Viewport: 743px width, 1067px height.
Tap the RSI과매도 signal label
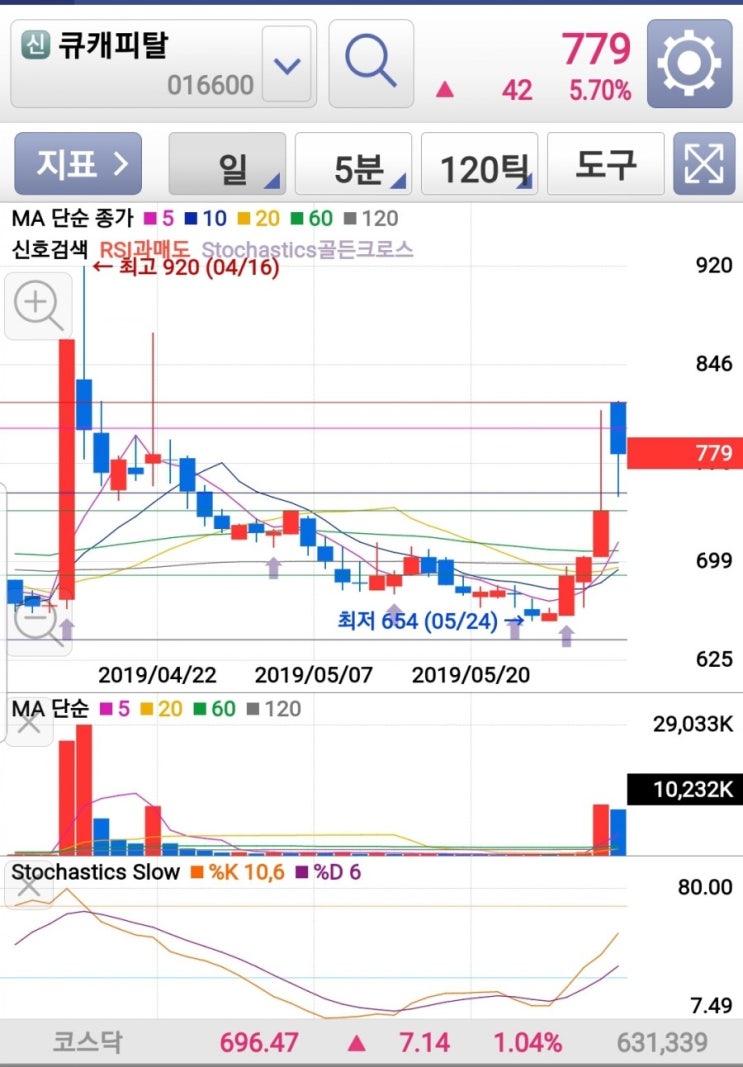tap(145, 250)
